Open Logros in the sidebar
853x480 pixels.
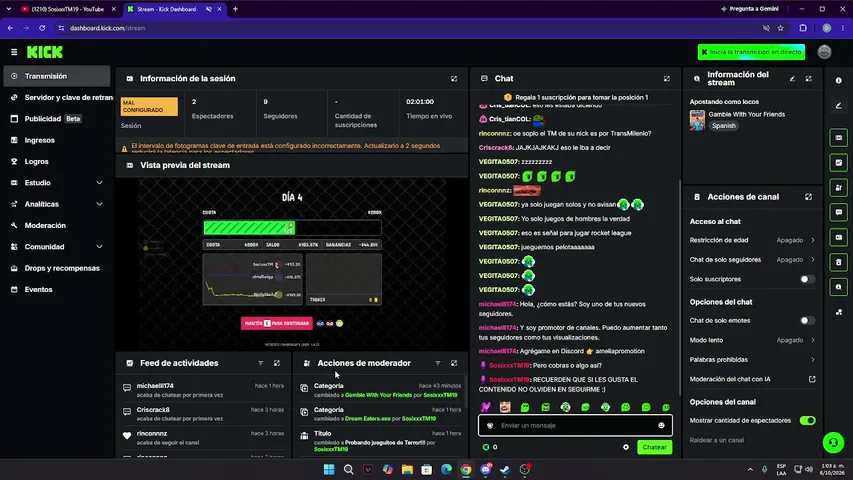tap(57, 162)
